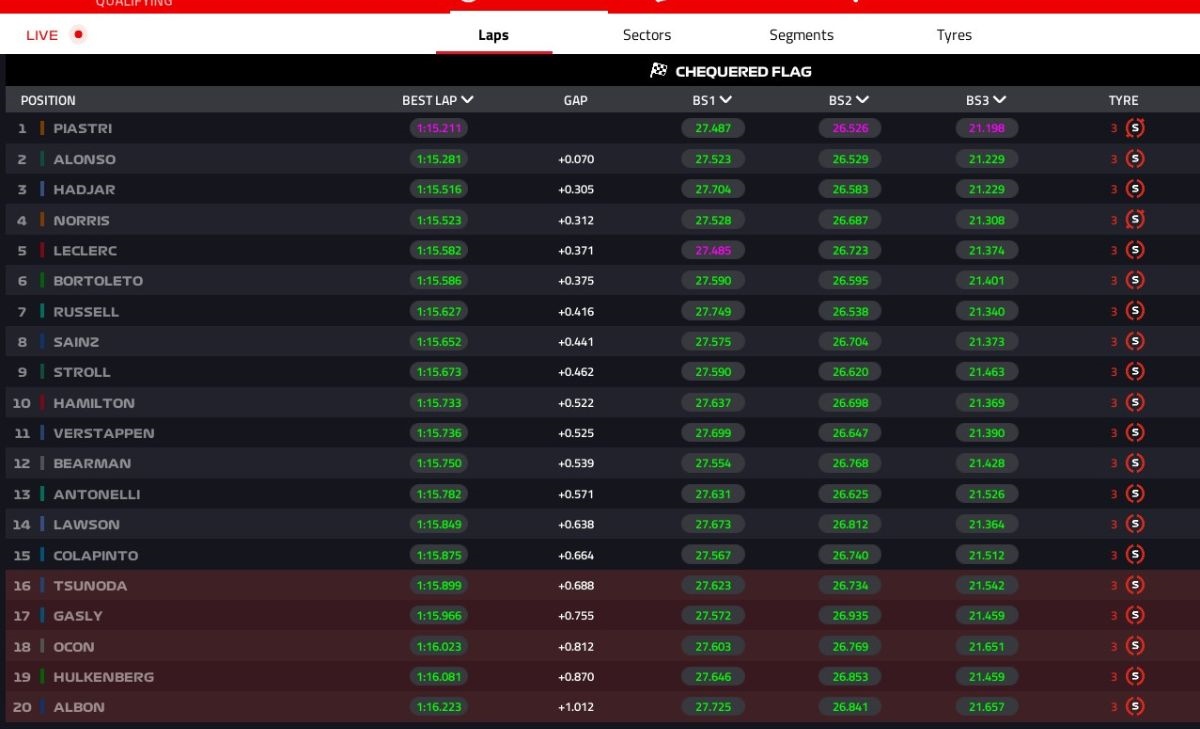Click driver name HULKENBERG
The width and height of the screenshot is (1200, 729).
pos(104,677)
